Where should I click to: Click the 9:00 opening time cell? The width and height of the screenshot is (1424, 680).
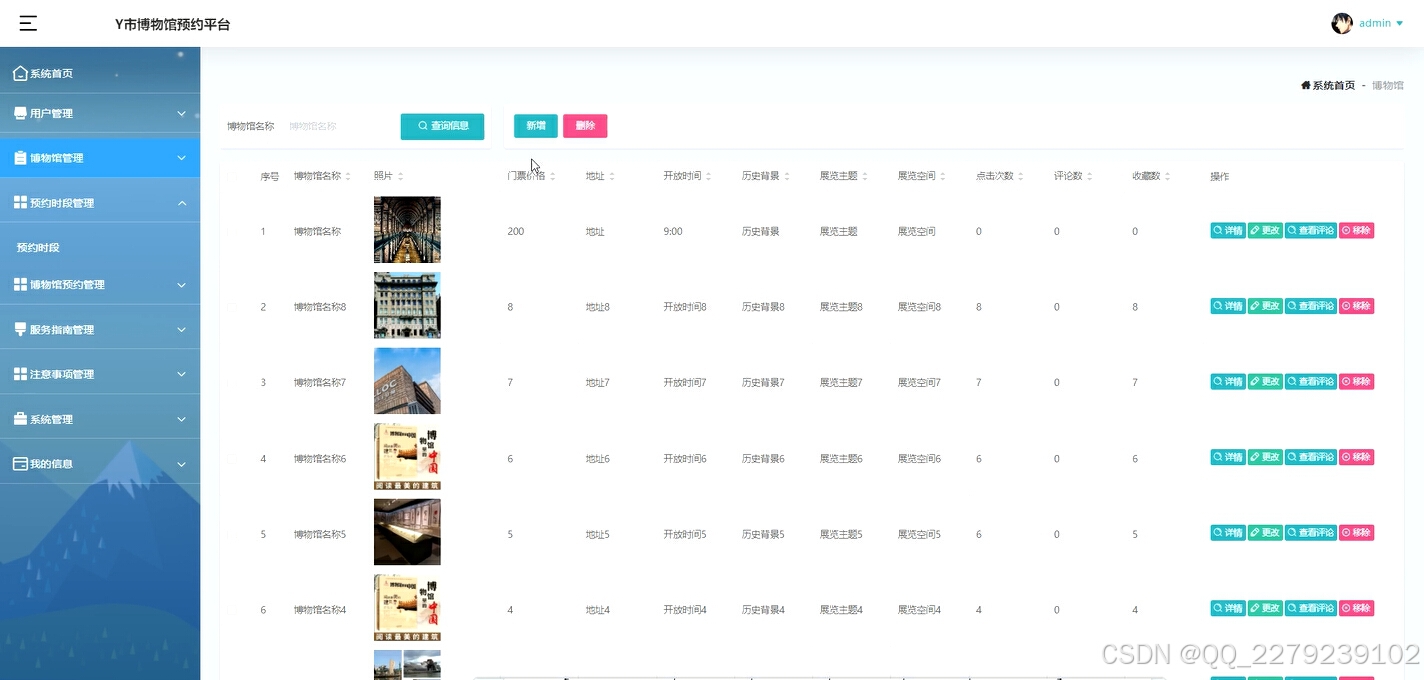673,231
